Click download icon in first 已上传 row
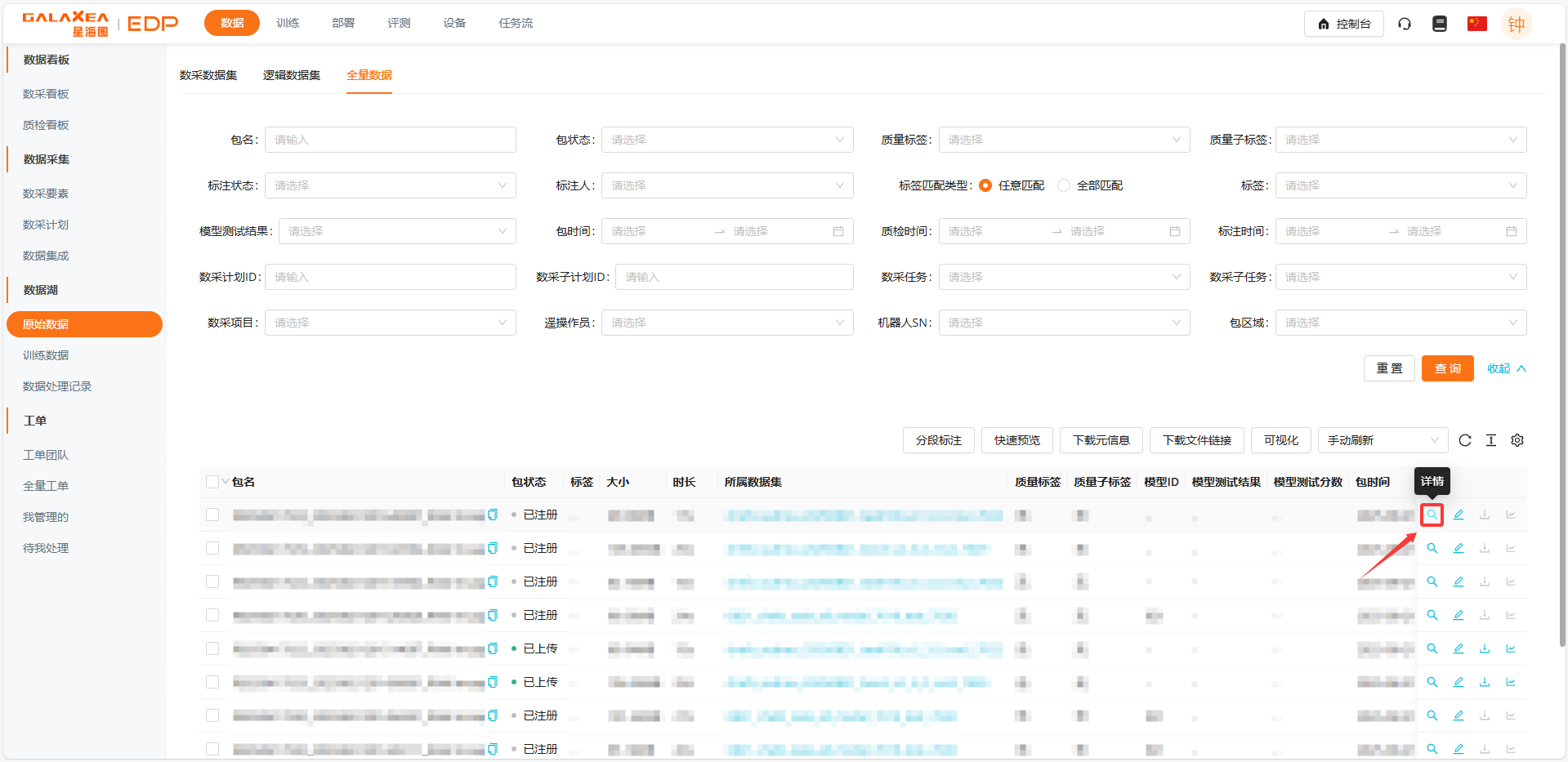1568x762 pixels. click(1485, 648)
